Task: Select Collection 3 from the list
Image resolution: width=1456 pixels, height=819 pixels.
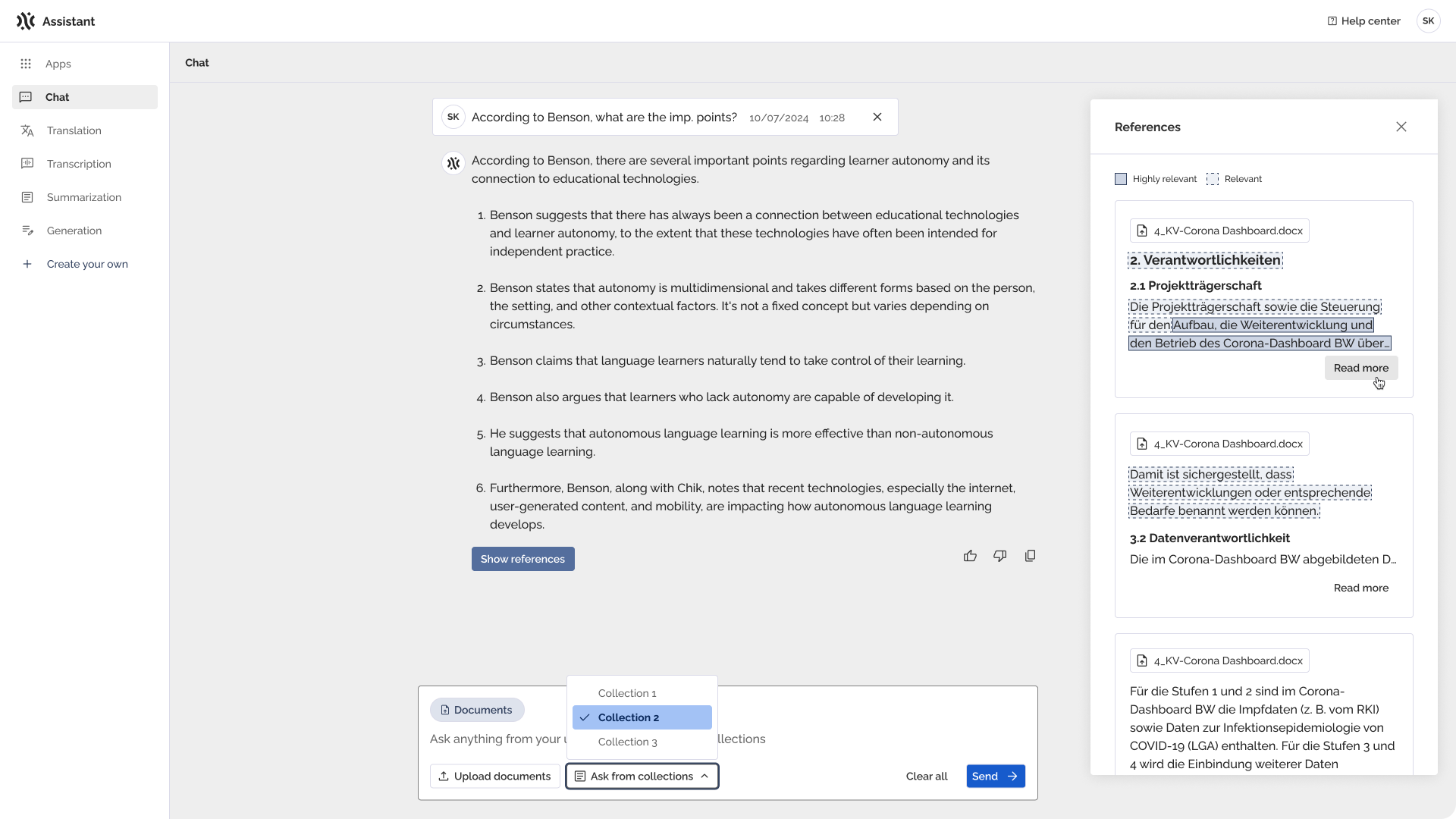Action: [x=627, y=742]
